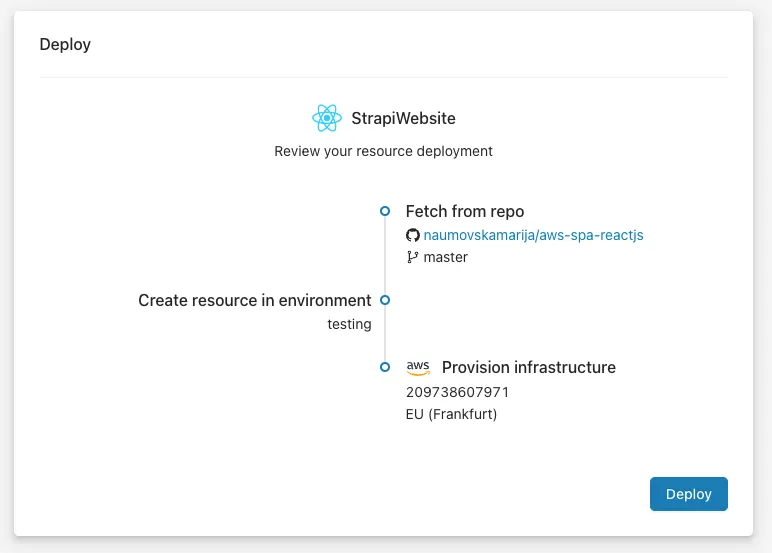This screenshot has height=553, width=772.
Task: Select the Provision infrastructure step marker
Action: pyautogui.click(x=385, y=367)
